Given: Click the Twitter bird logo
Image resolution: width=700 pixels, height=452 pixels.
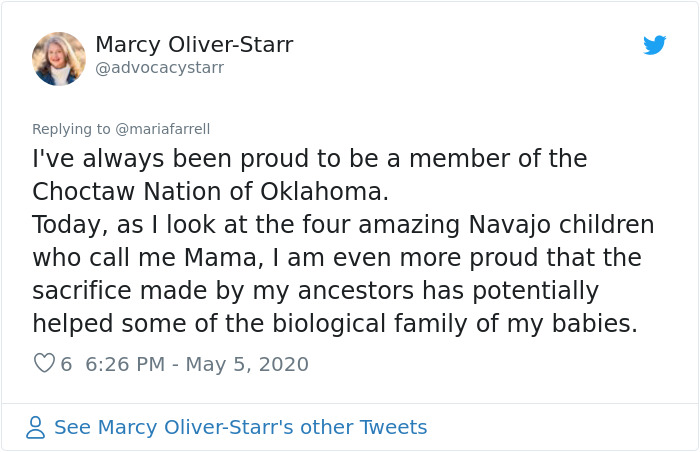Looking at the screenshot, I should pyautogui.click(x=654, y=45).
